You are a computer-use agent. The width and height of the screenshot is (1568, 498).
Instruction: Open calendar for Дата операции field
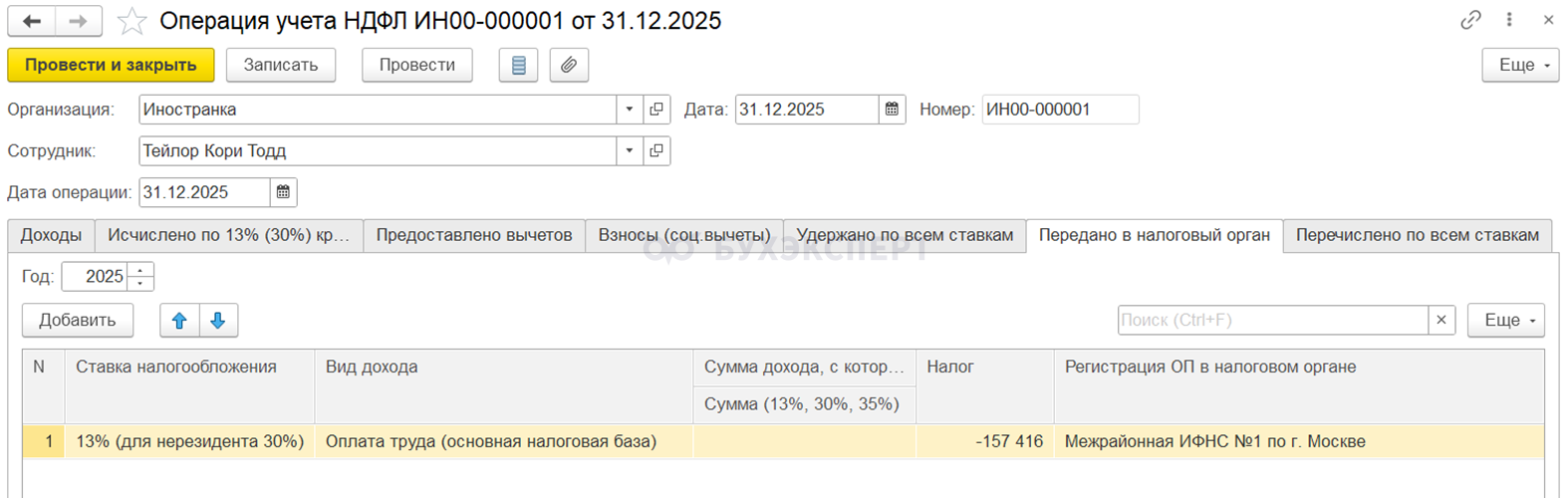pyautogui.click(x=283, y=192)
